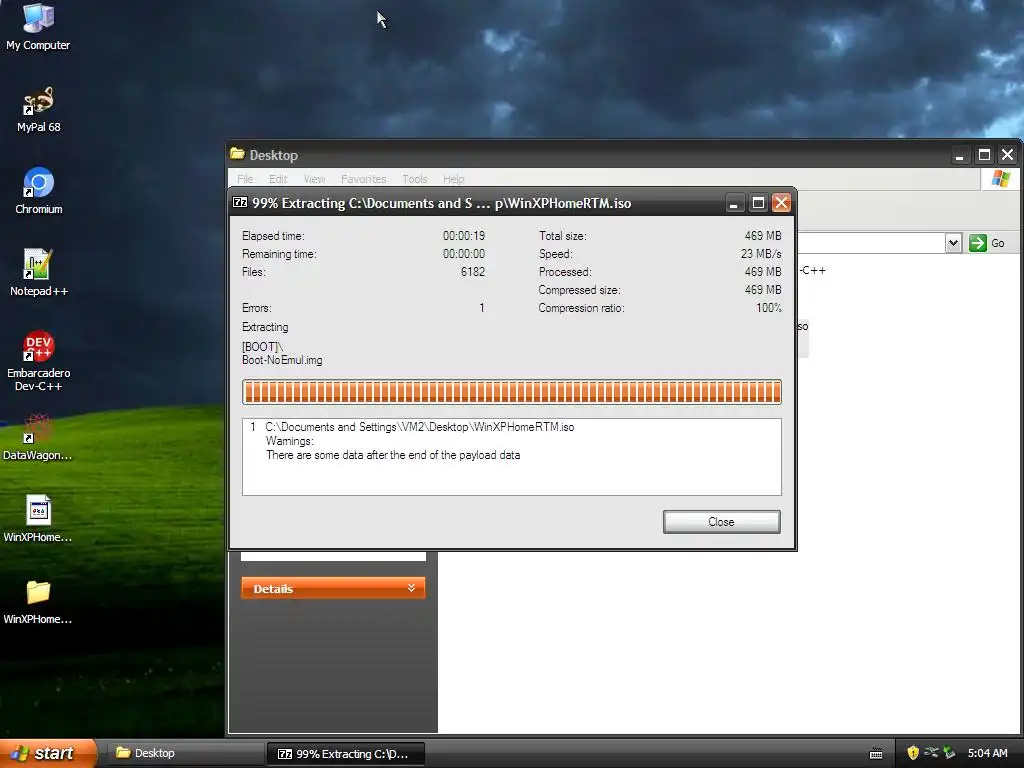The height and width of the screenshot is (768, 1024).
Task: Launch MyPal 68 browser shortcut
Action: click(38, 109)
